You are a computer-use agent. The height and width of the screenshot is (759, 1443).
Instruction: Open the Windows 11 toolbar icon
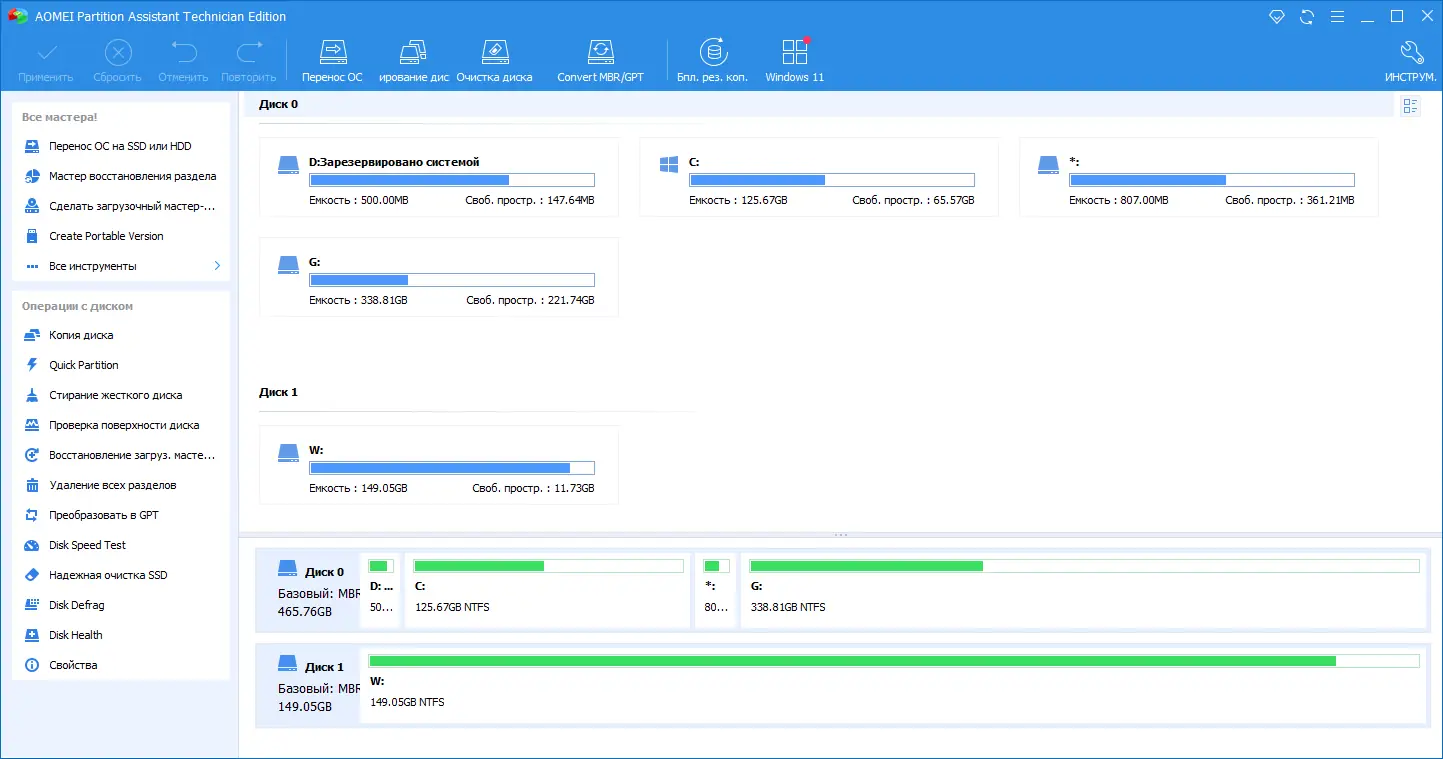pyautogui.click(x=793, y=57)
